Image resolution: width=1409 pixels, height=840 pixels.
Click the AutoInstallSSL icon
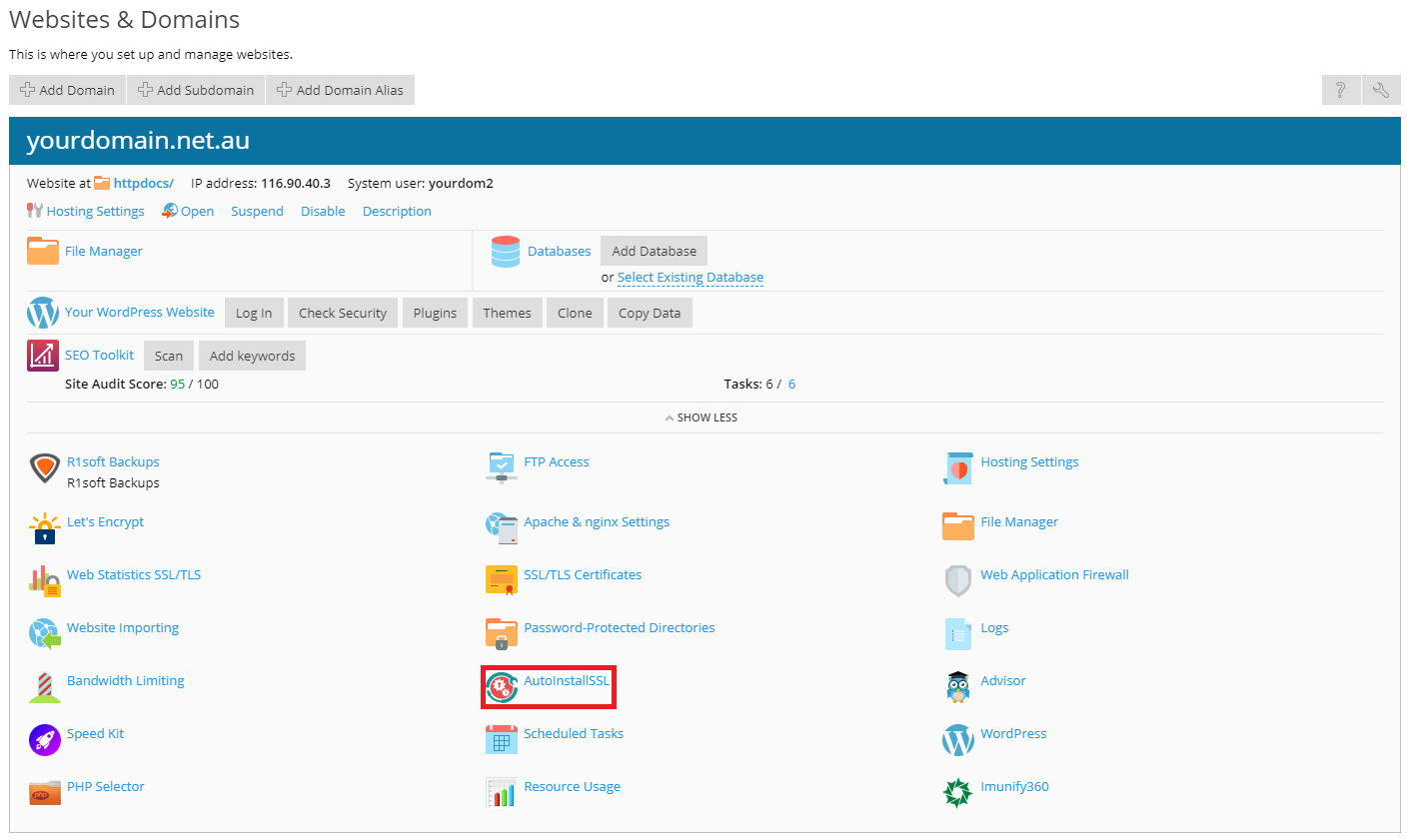point(502,686)
